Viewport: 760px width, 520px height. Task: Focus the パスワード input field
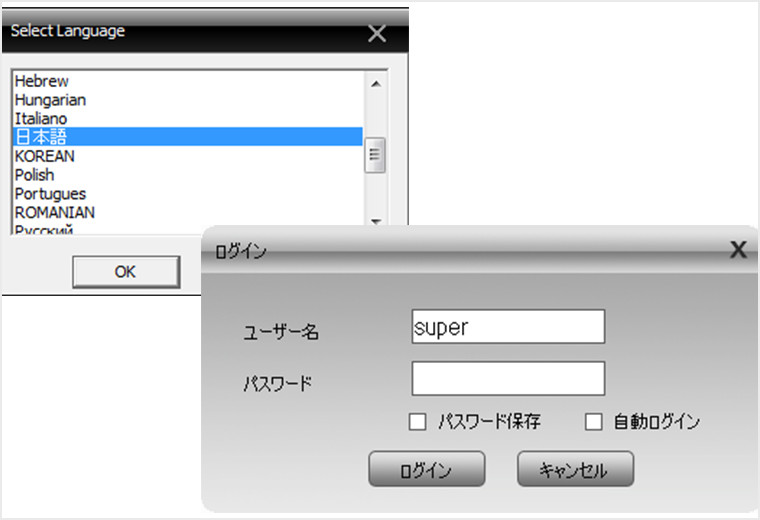pyautogui.click(x=508, y=379)
